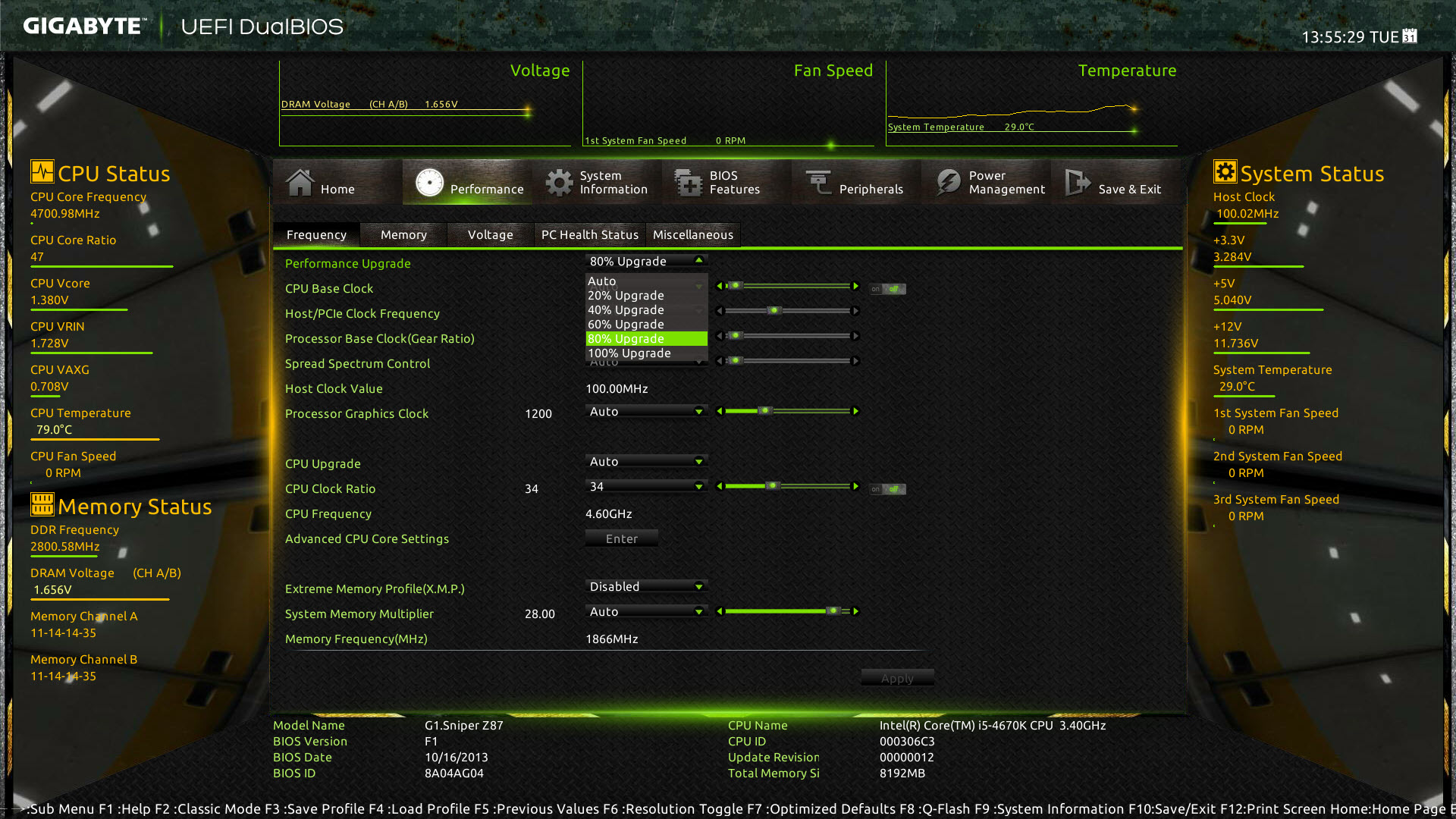This screenshot has height=819, width=1456.
Task: Choose 60% Upgrade option
Action: pos(646,325)
